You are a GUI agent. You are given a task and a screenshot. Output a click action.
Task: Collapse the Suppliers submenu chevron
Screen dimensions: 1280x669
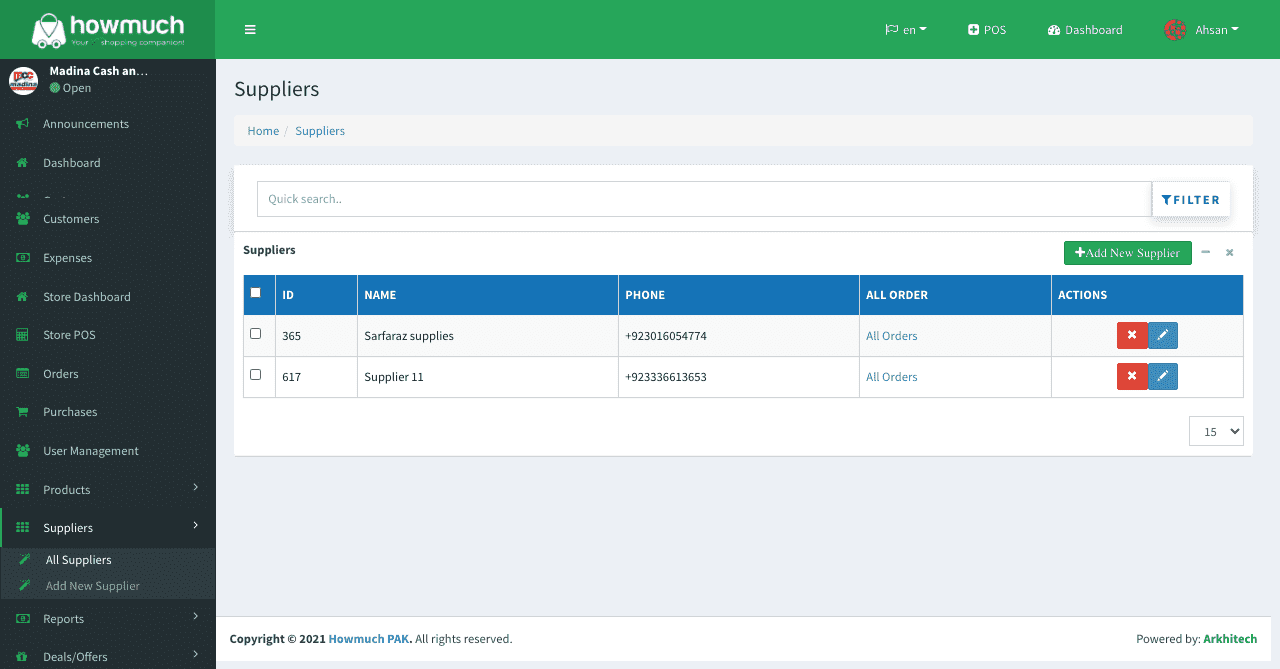(x=196, y=525)
